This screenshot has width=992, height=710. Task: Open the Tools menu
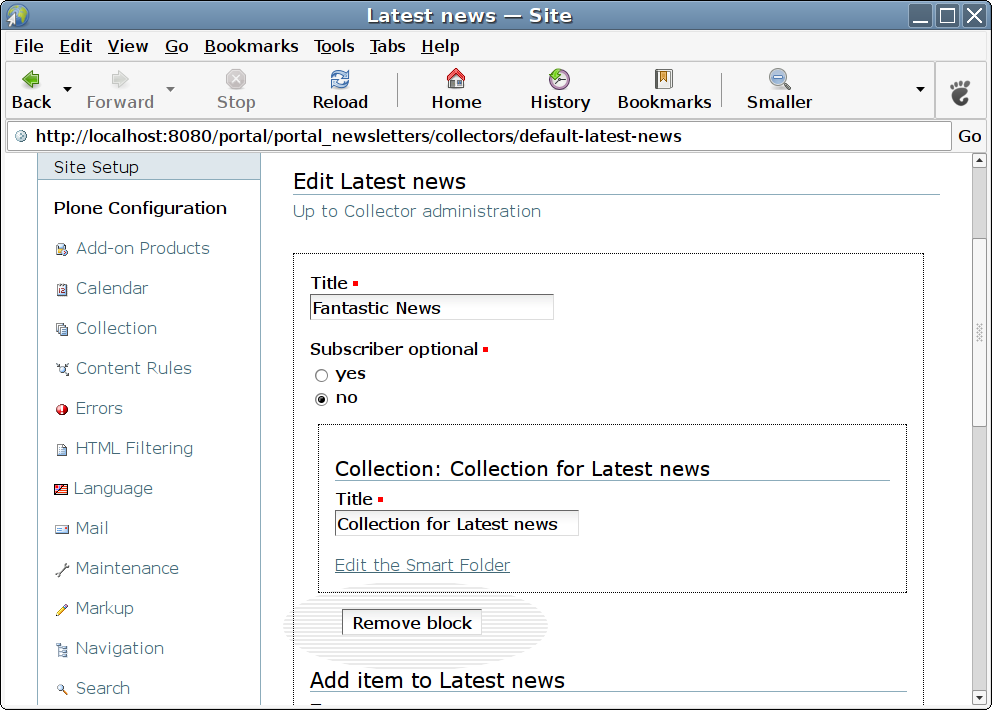[x=334, y=46]
